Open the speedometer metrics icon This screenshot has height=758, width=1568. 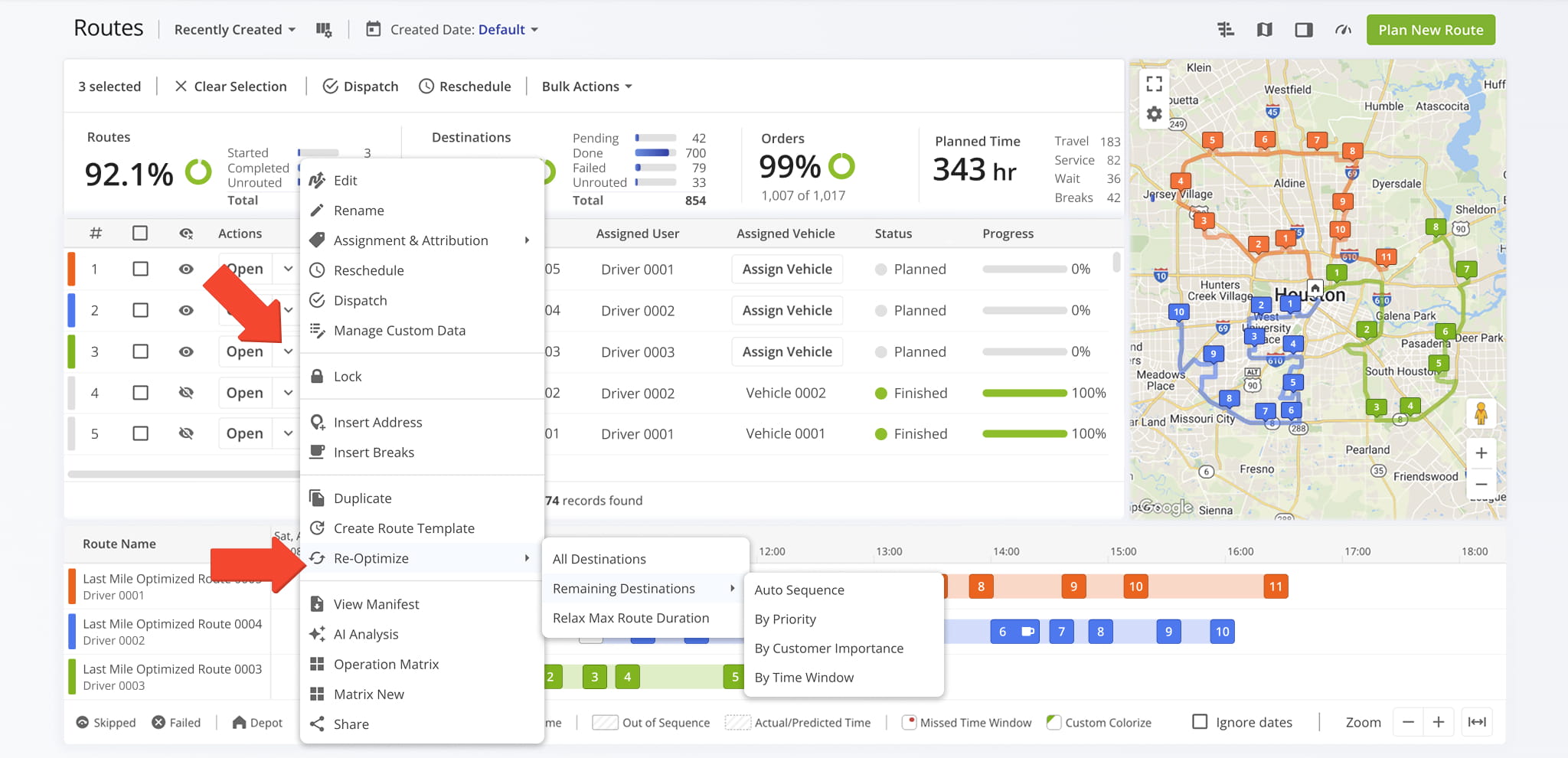[x=1343, y=30]
